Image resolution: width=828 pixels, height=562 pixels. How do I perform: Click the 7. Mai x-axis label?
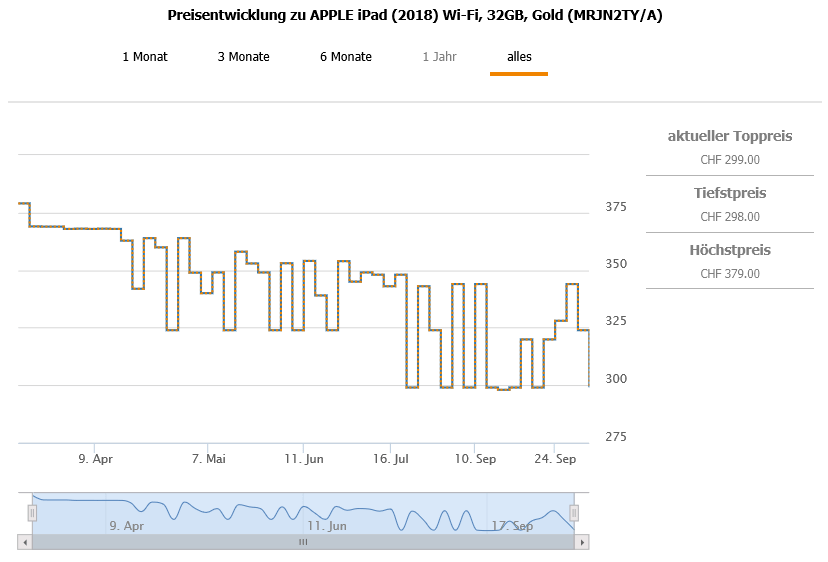pos(208,459)
